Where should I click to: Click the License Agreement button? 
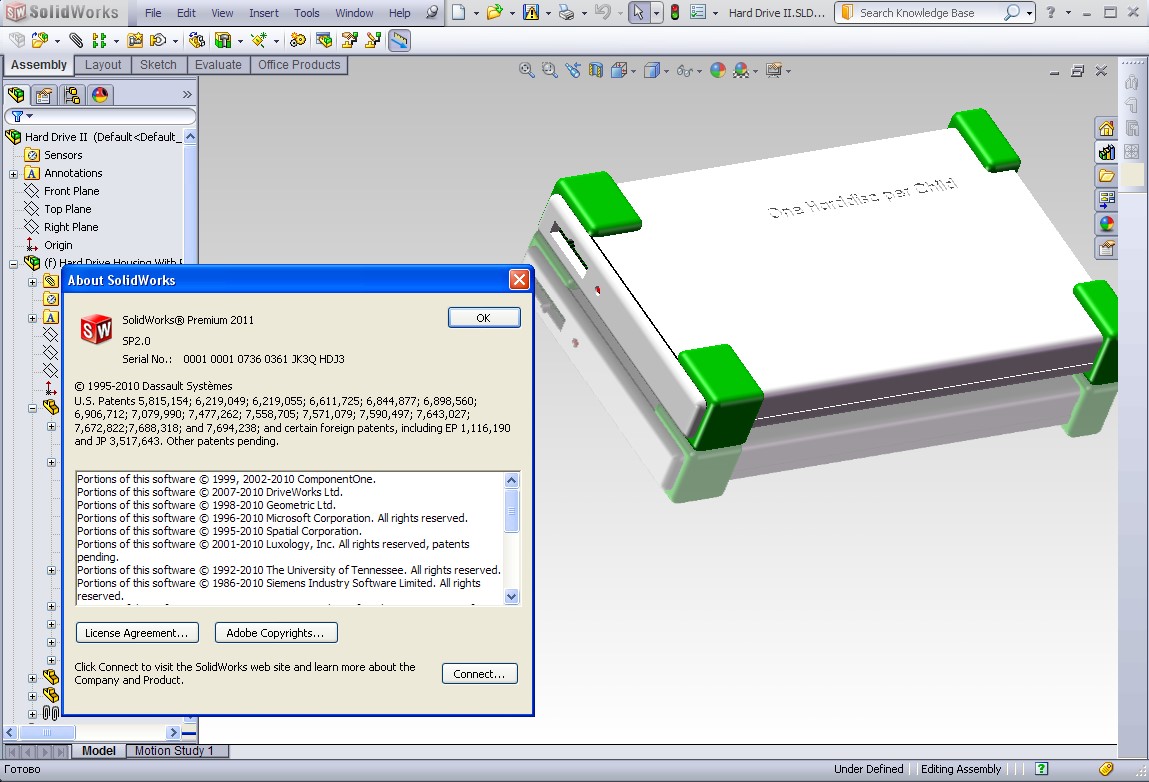[137, 633]
